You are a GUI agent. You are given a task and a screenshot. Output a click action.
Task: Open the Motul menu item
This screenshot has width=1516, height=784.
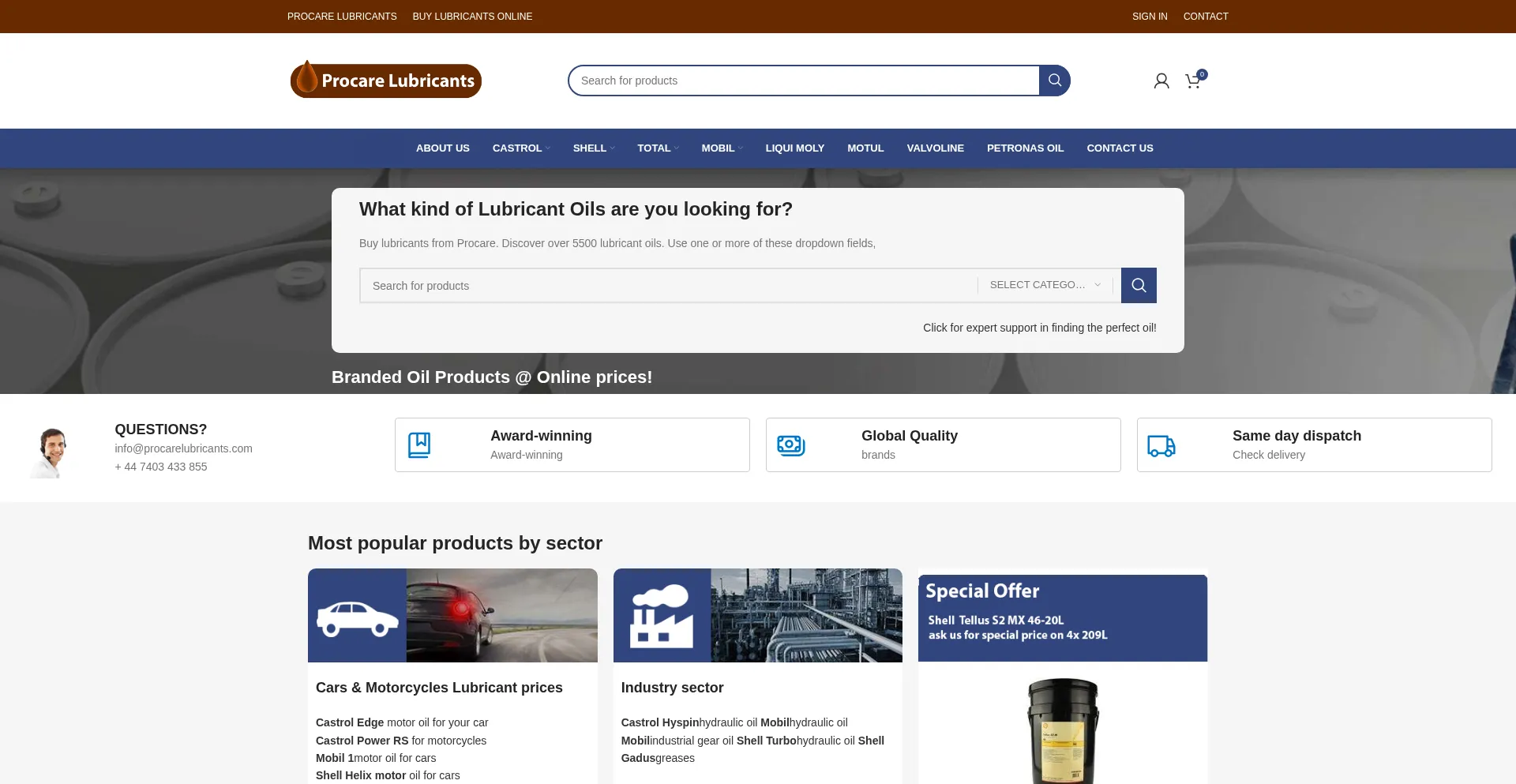coord(865,148)
